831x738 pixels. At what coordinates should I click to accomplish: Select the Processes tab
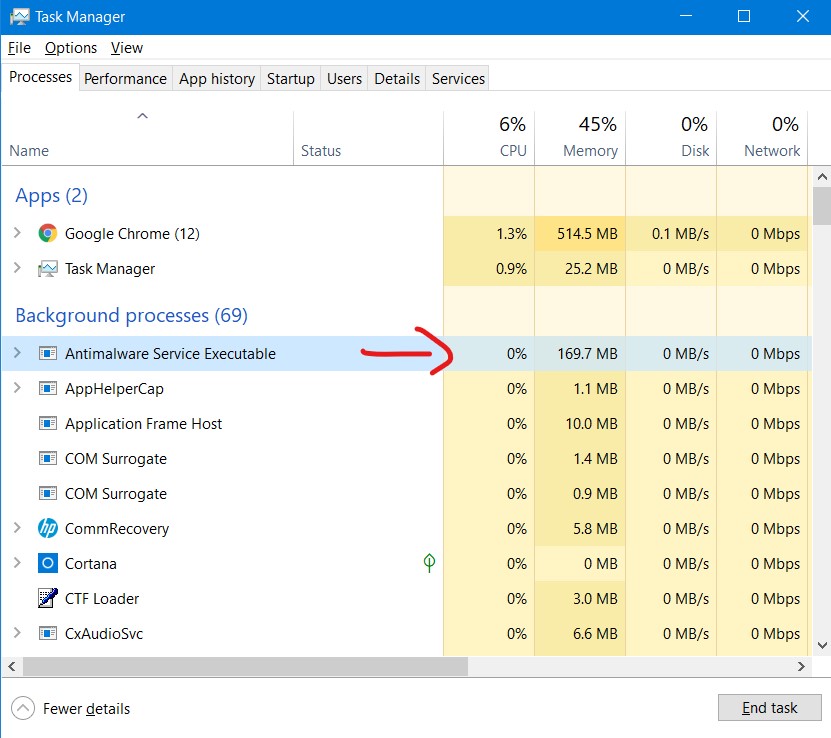coord(40,77)
